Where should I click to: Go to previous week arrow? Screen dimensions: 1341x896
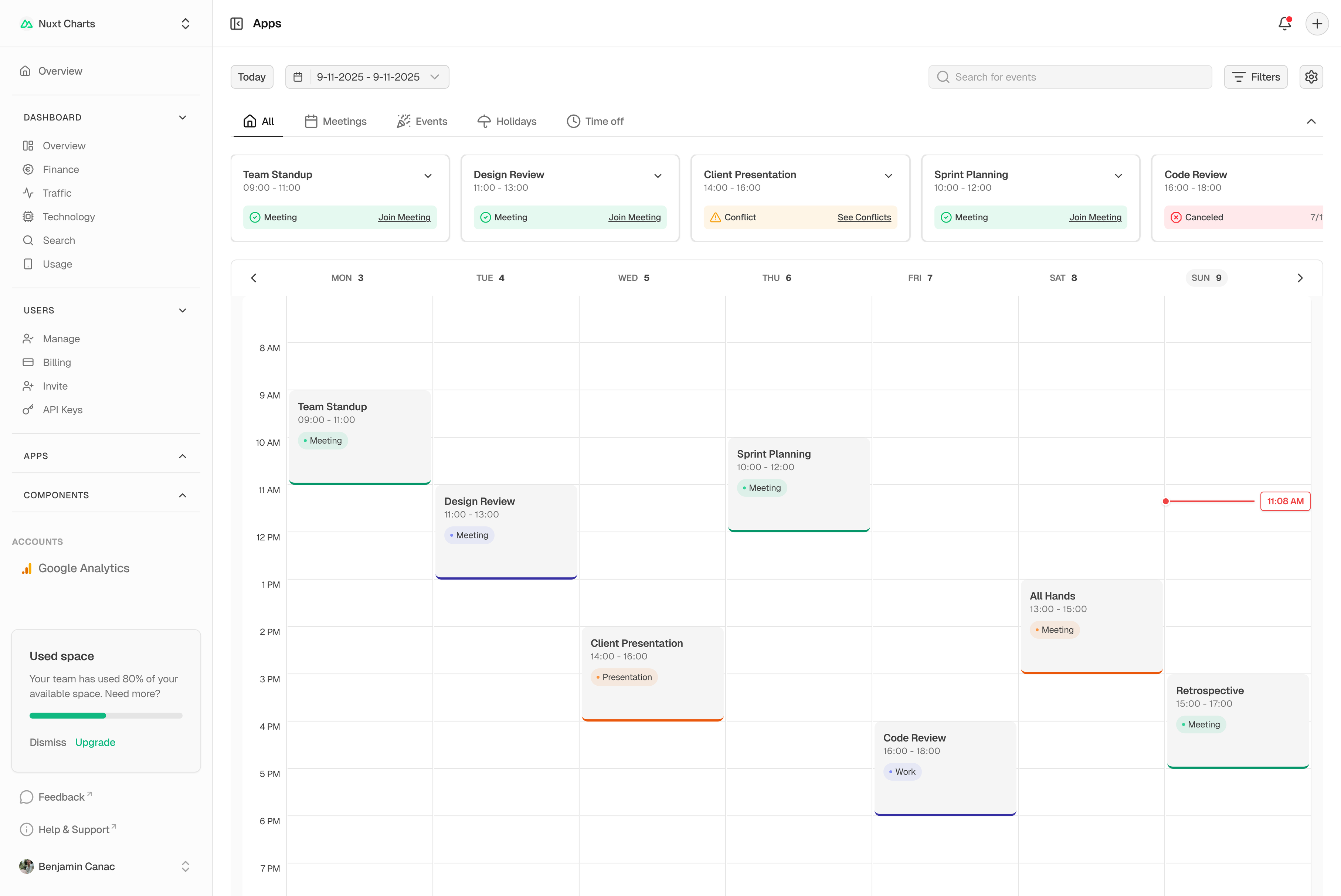pos(254,278)
